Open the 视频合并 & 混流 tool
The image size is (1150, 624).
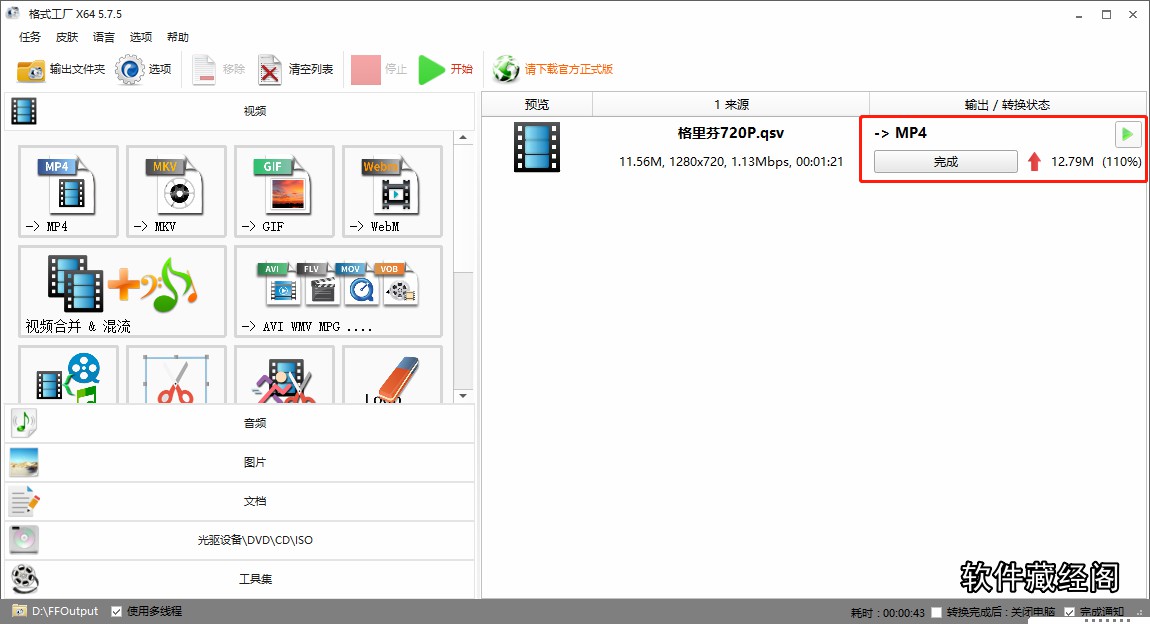(120, 290)
